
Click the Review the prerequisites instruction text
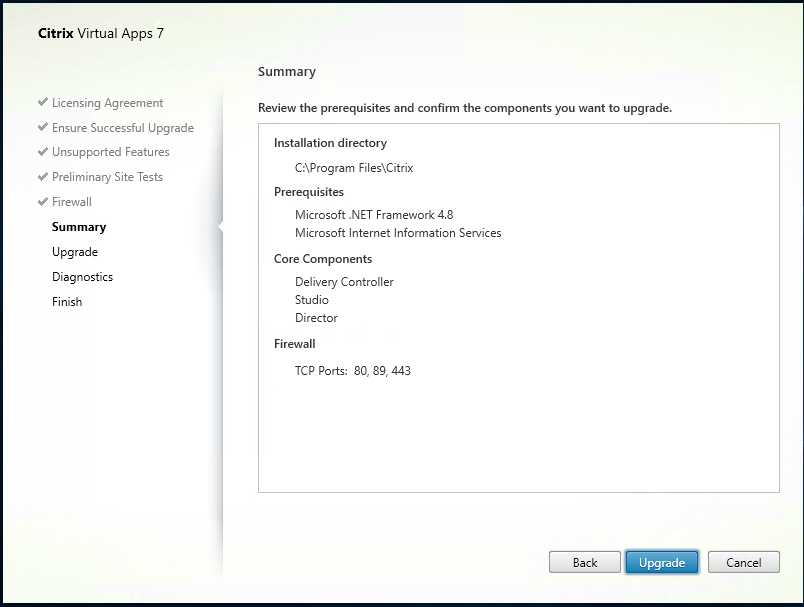point(465,108)
